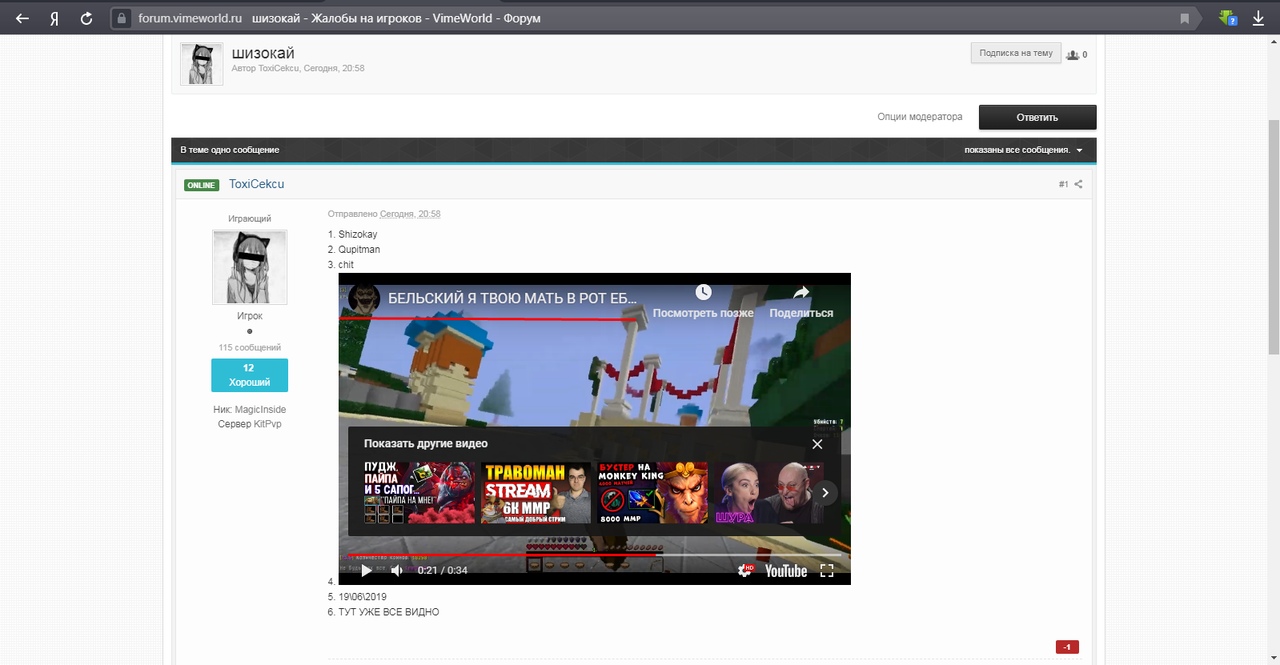Click the 'Показать другие видео' heading
The image size is (1280, 665).
click(426, 444)
